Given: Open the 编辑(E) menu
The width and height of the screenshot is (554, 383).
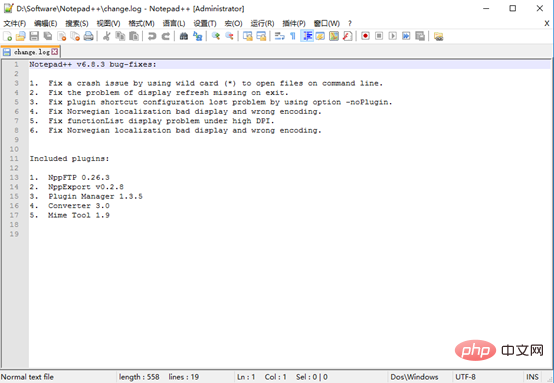Looking at the screenshot, I should [x=46, y=23].
